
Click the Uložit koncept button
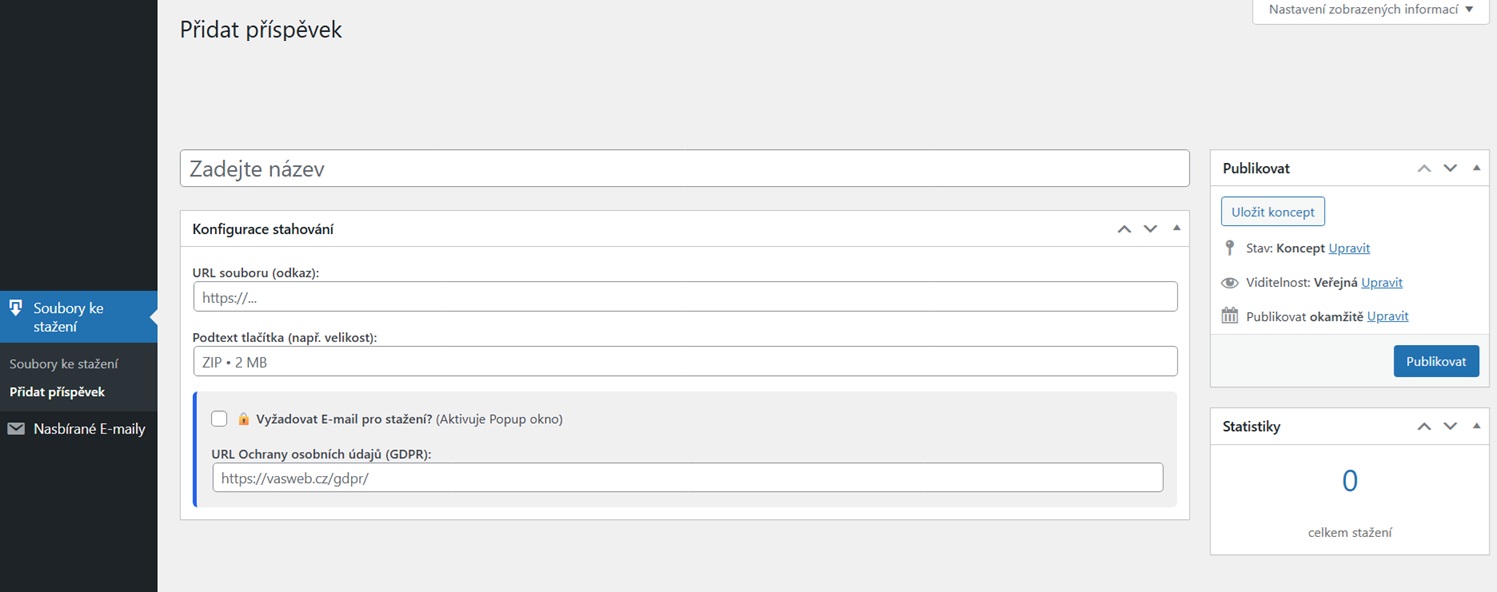point(1272,212)
